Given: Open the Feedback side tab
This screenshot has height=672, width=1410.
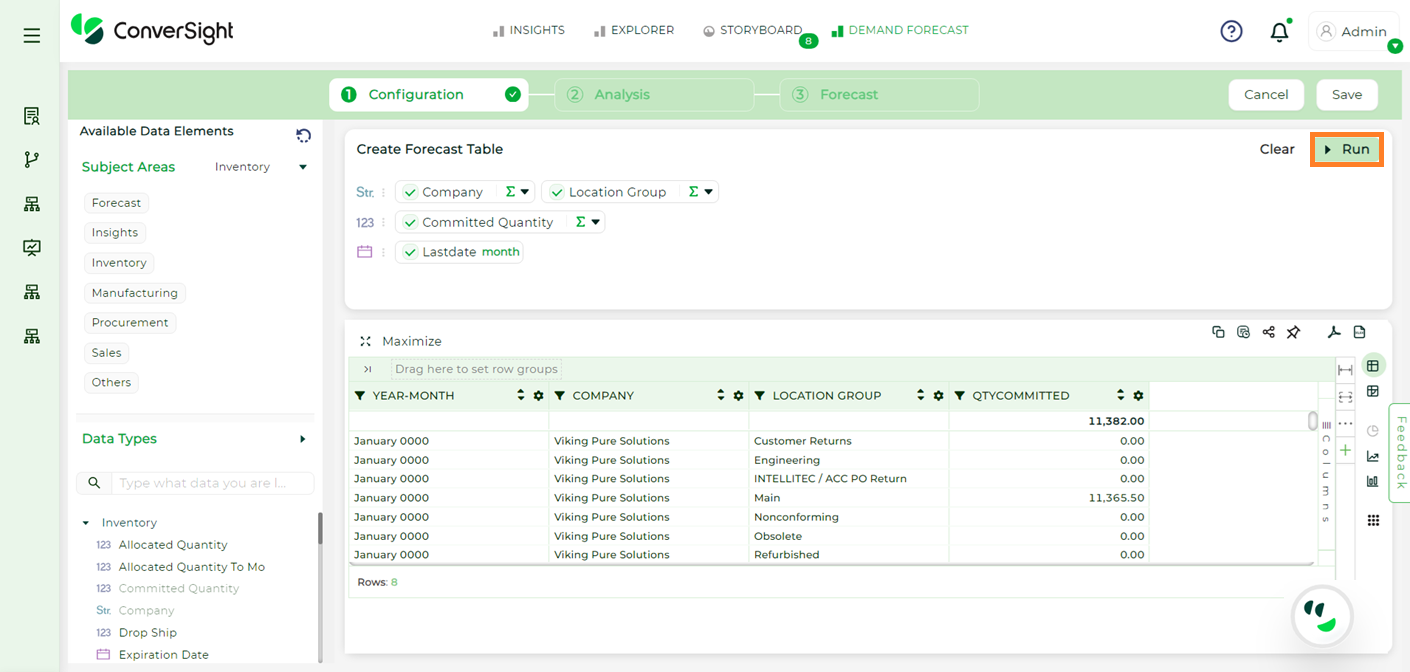Looking at the screenshot, I should [1400, 453].
